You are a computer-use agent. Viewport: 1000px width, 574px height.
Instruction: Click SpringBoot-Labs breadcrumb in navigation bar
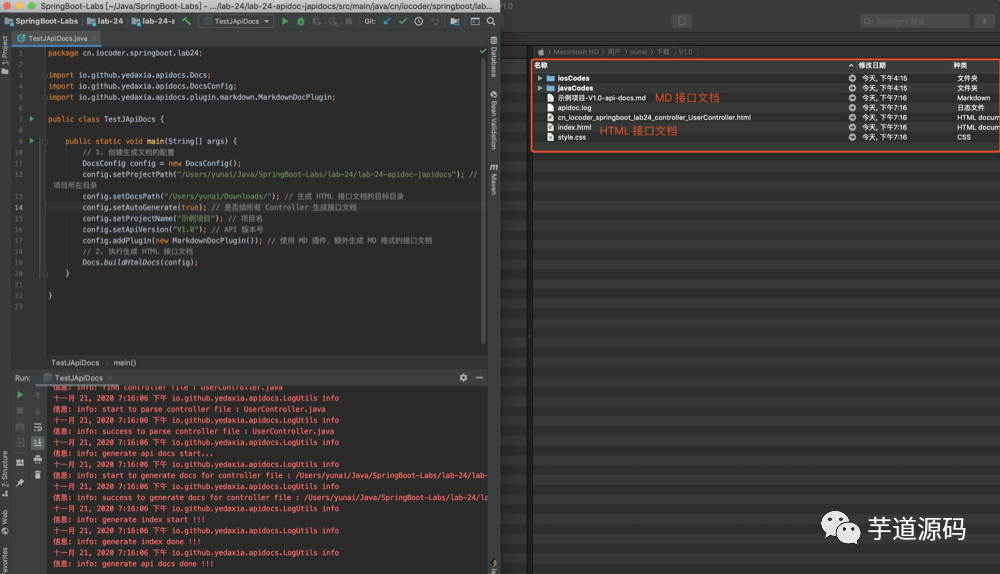pyautogui.click(x=41, y=21)
